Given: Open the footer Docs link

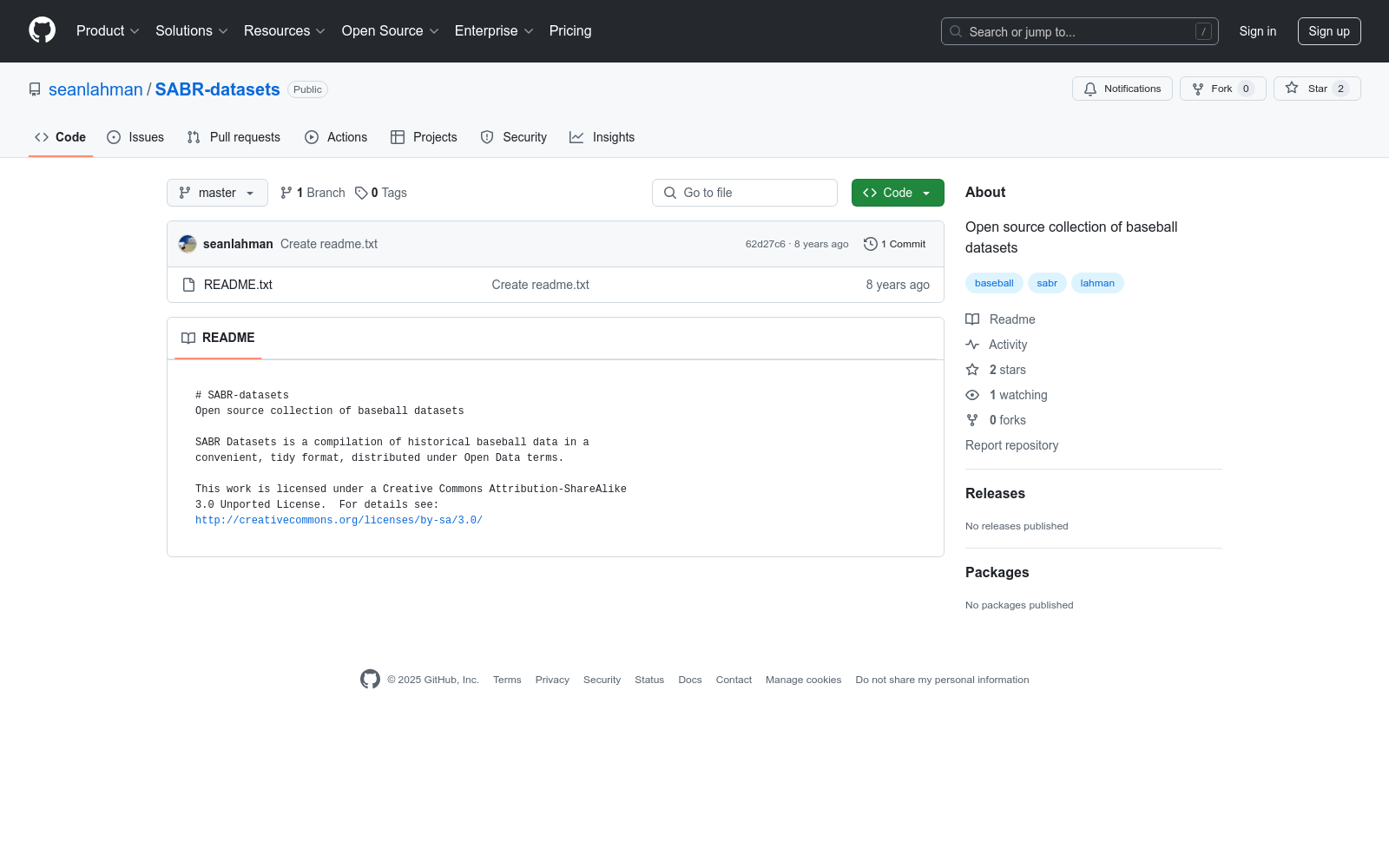Looking at the screenshot, I should 690,680.
